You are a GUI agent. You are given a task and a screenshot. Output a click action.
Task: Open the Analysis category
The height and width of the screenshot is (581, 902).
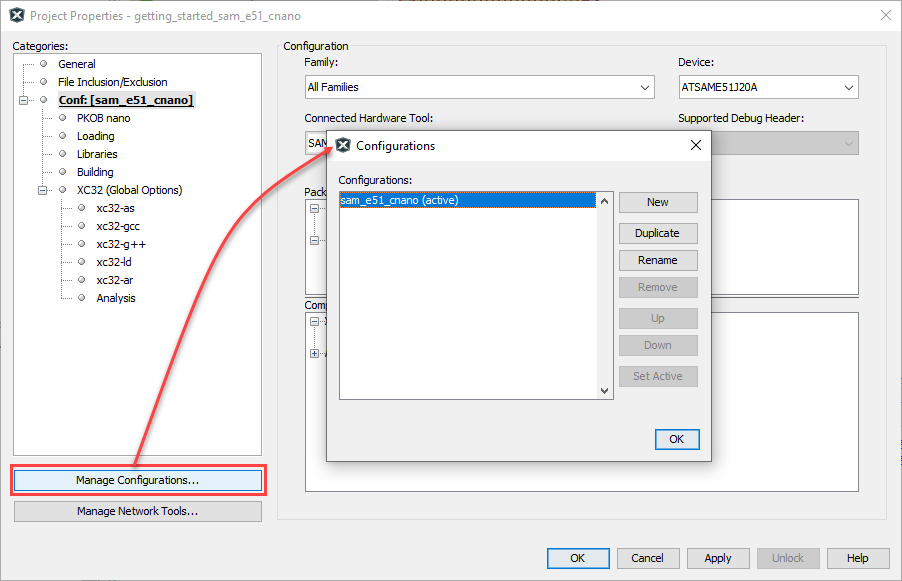coord(116,298)
